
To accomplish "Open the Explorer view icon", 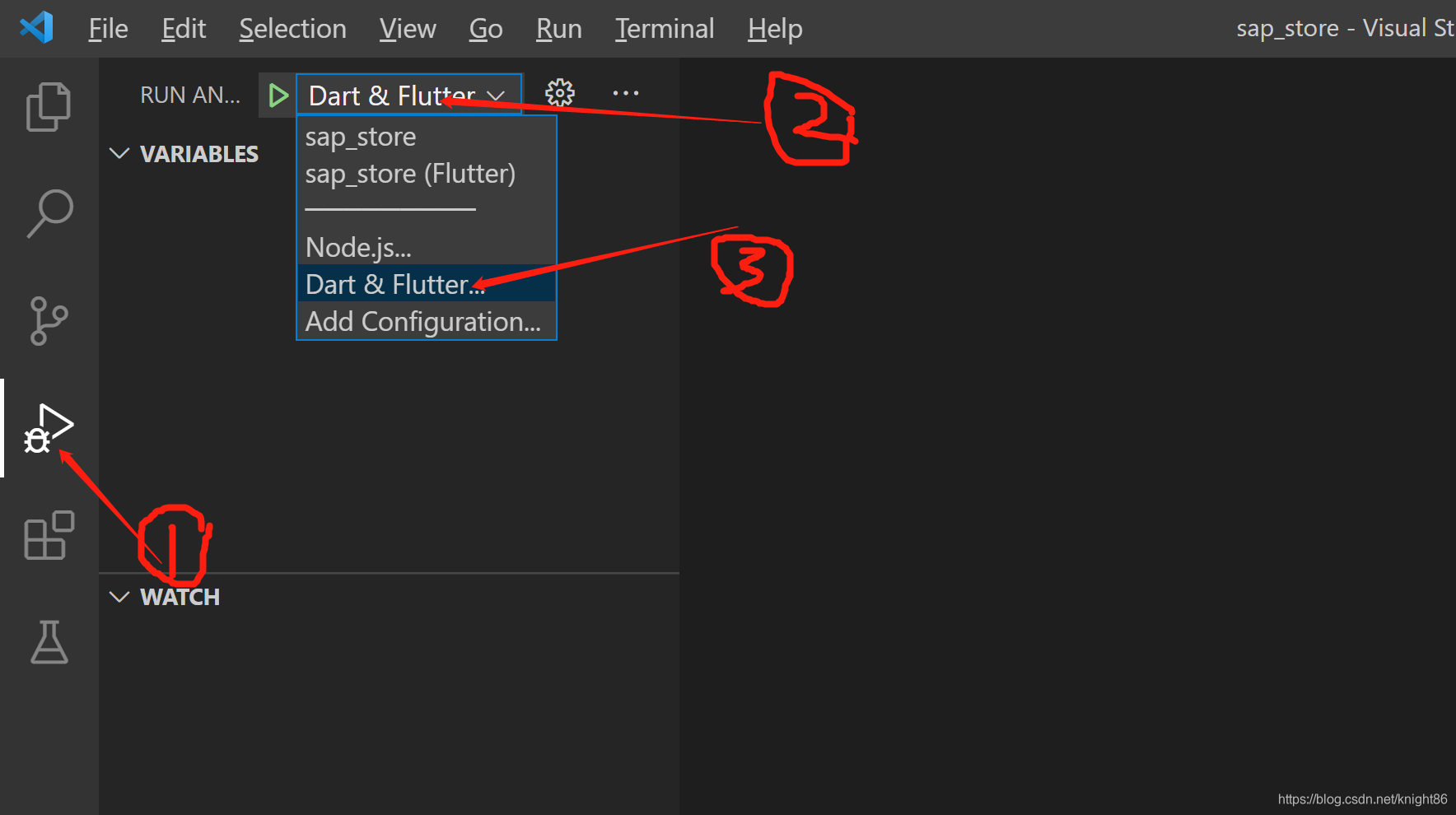I will pyautogui.click(x=49, y=107).
